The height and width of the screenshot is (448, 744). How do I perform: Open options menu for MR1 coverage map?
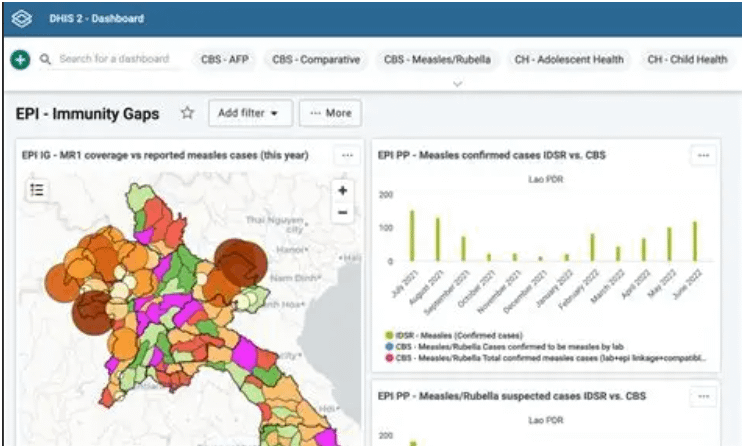[347, 155]
